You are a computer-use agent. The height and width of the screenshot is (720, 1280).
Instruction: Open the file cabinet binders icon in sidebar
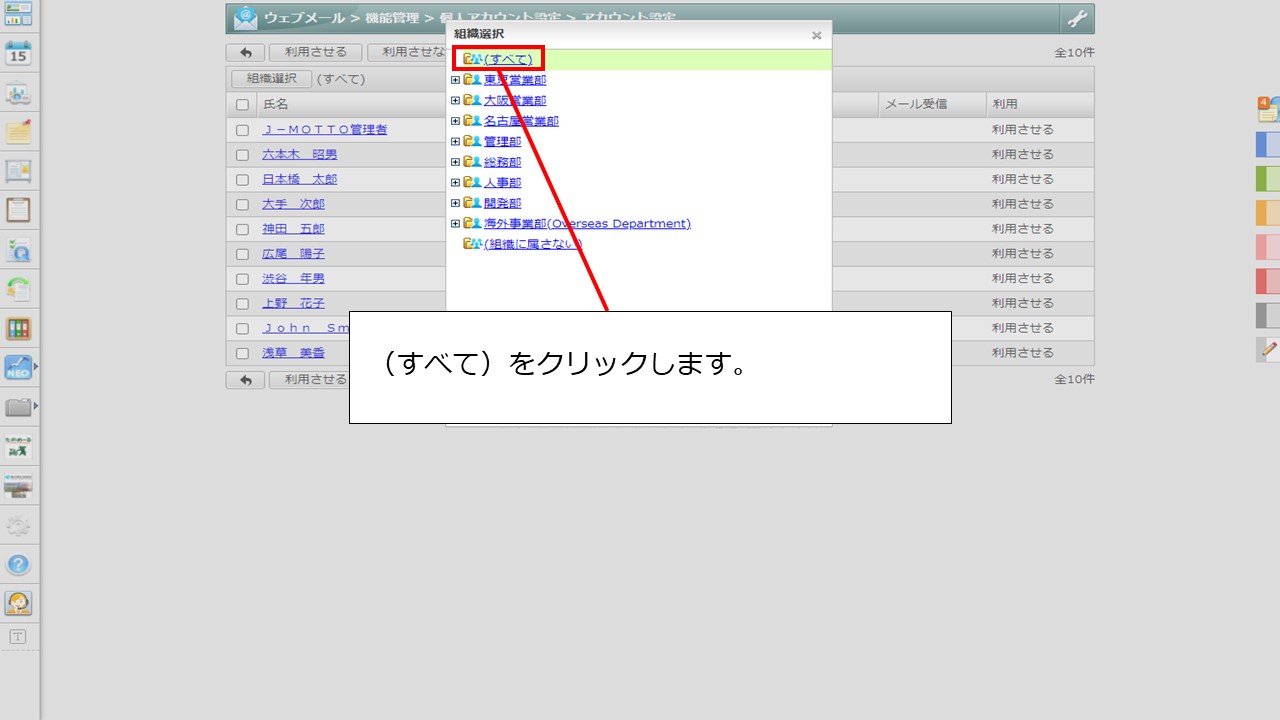click(18, 329)
